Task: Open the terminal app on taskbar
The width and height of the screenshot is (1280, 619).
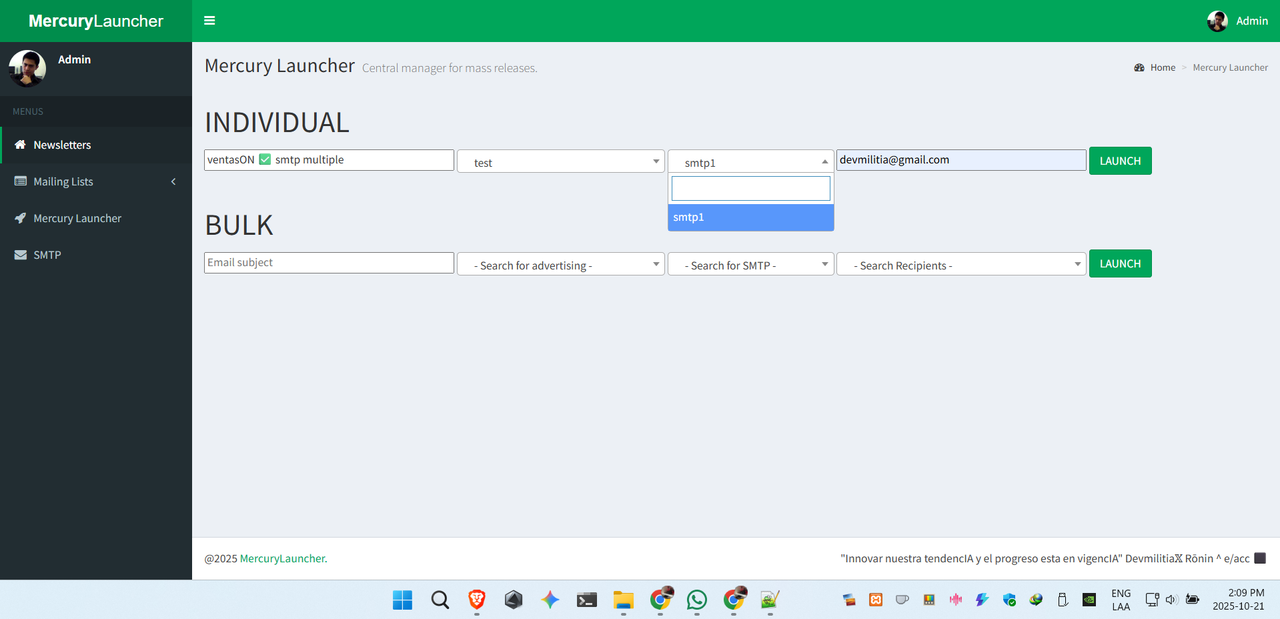Action: coord(587,600)
